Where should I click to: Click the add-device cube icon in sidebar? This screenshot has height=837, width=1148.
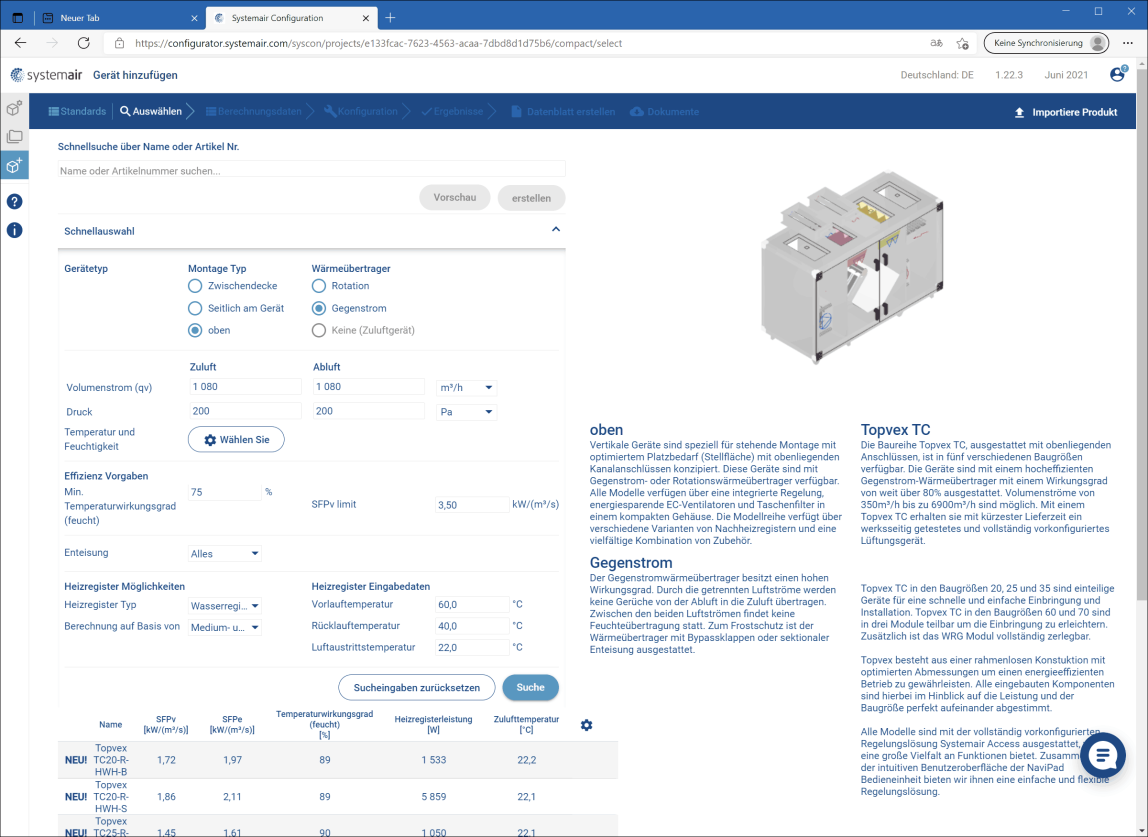click(14, 165)
